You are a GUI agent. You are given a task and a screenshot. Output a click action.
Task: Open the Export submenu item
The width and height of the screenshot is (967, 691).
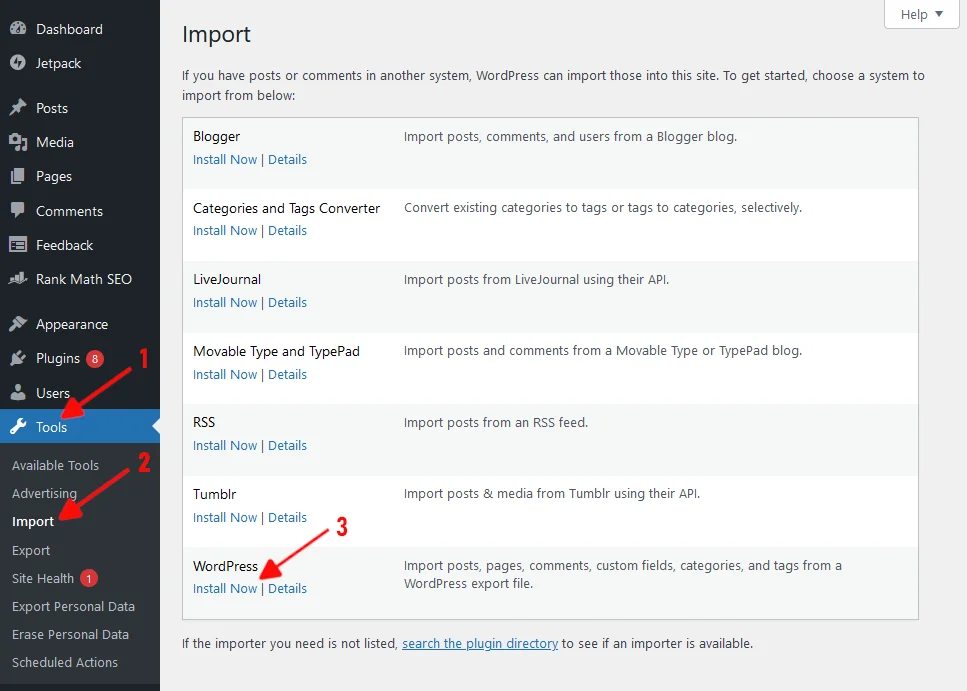(31, 550)
